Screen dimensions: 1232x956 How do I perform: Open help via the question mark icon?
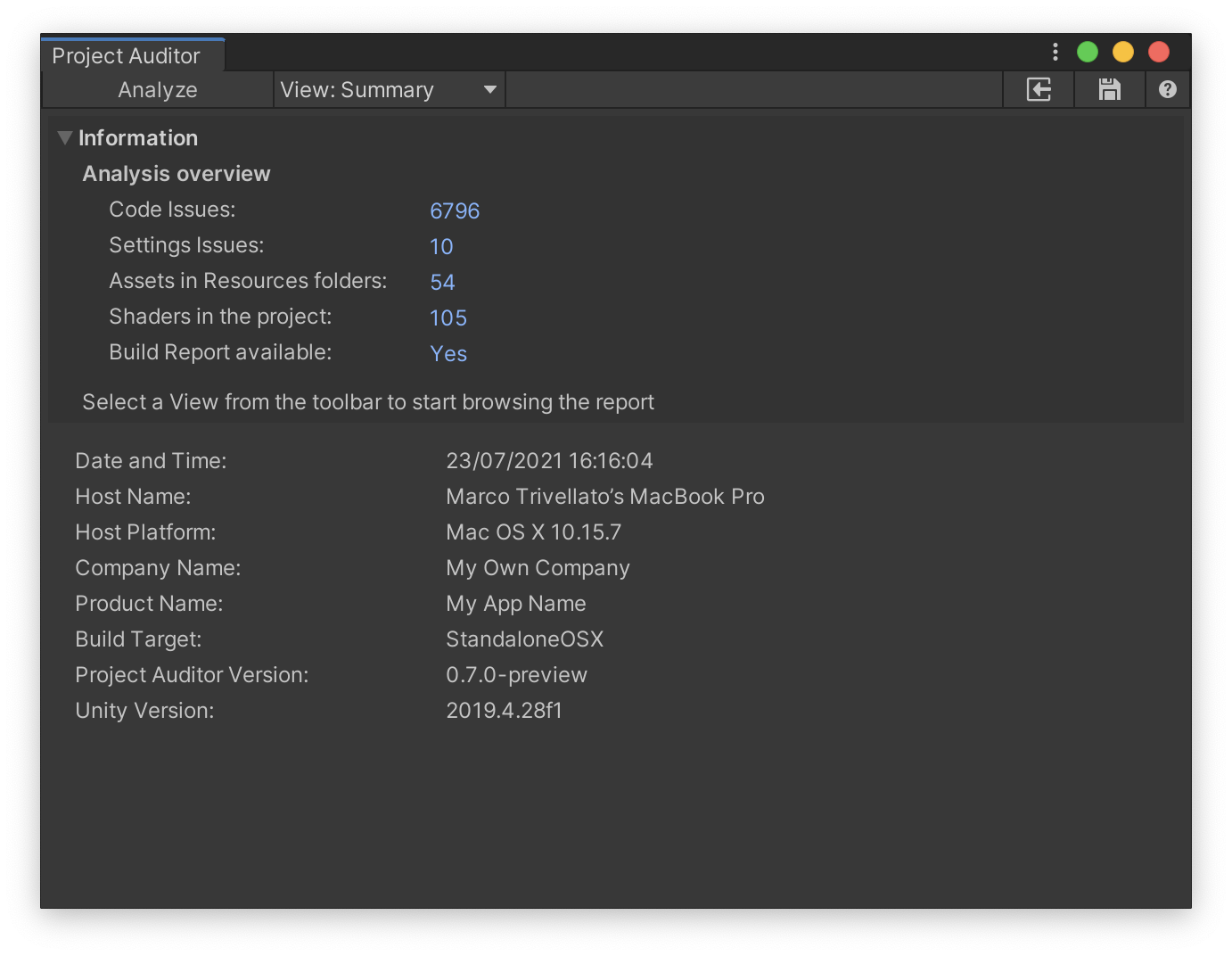[1167, 89]
